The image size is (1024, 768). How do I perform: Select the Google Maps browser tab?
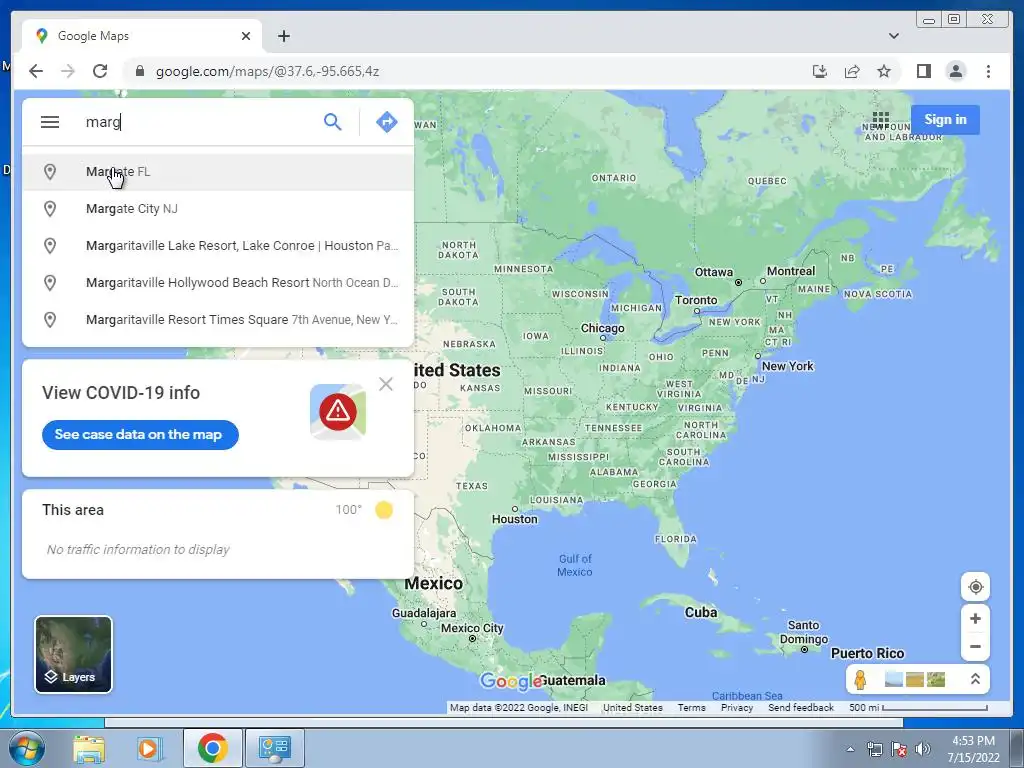tap(142, 36)
